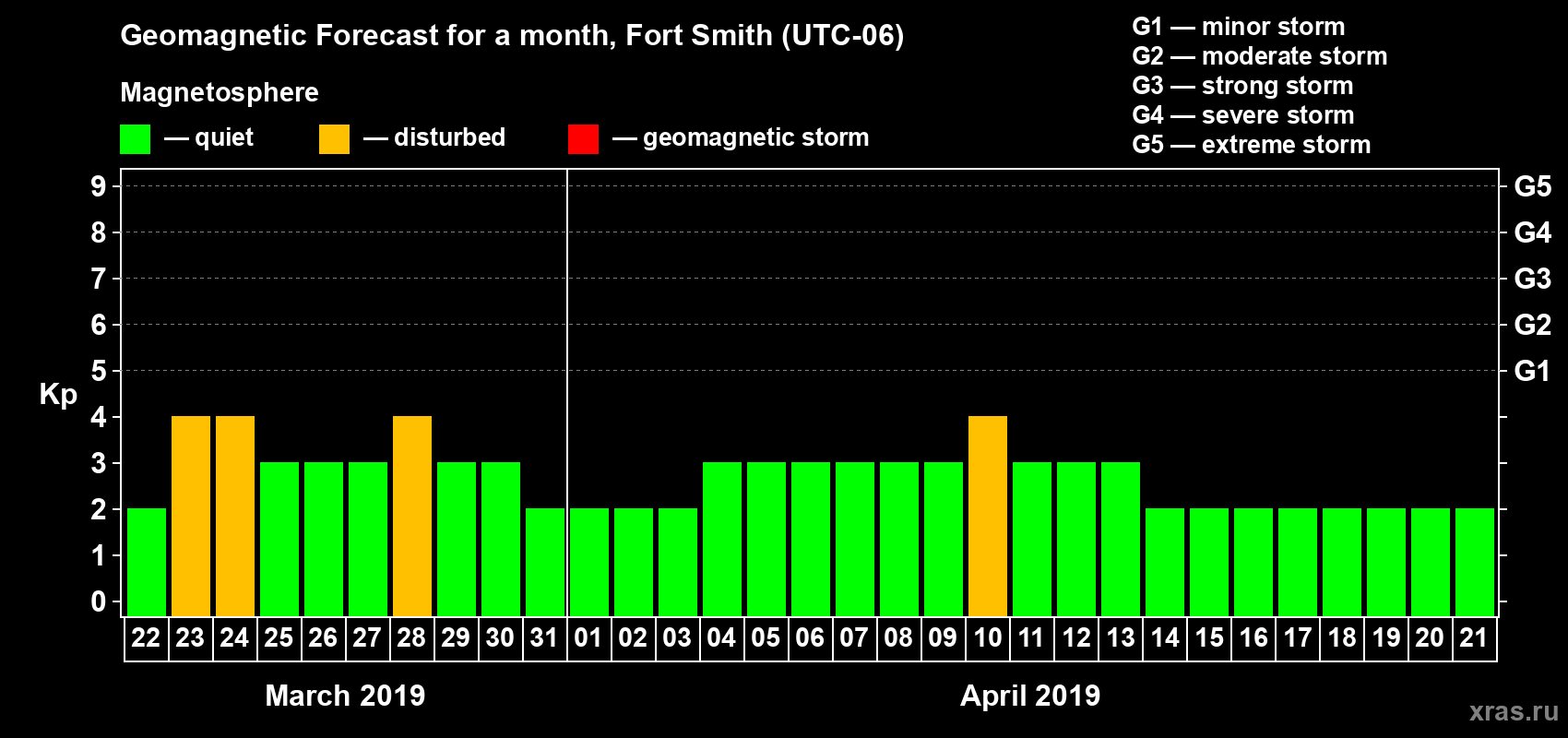Click date label 09 on the axis

[x=943, y=637]
